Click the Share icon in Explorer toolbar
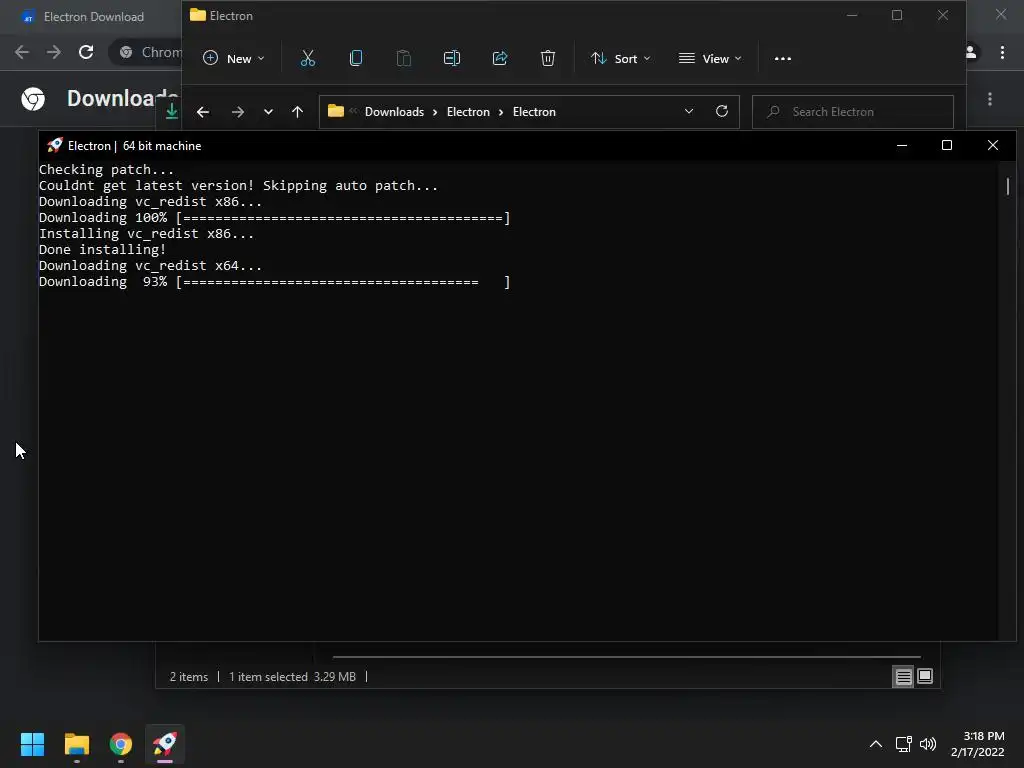This screenshot has width=1024, height=768. [500, 58]
